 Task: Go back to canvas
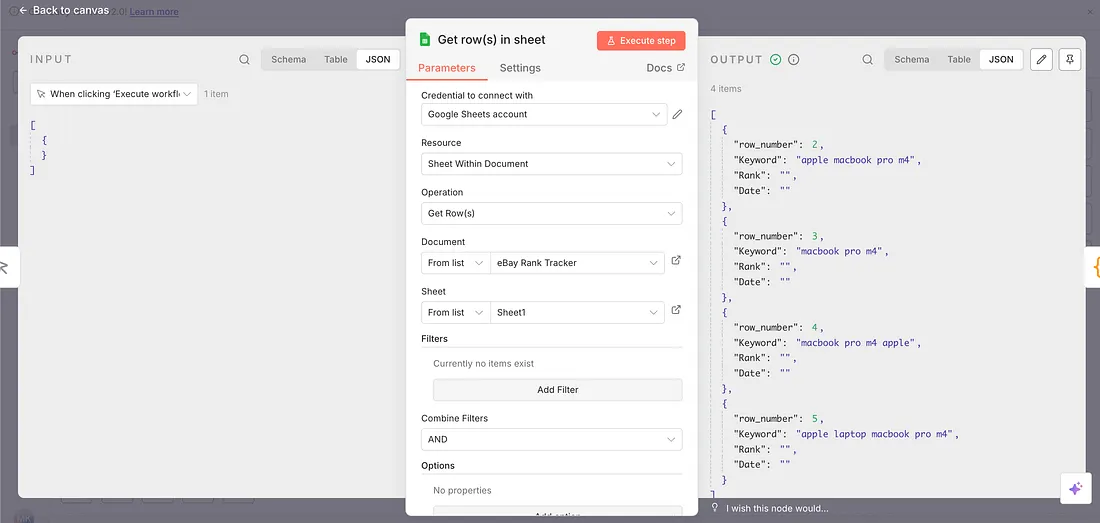coord(64,10)
